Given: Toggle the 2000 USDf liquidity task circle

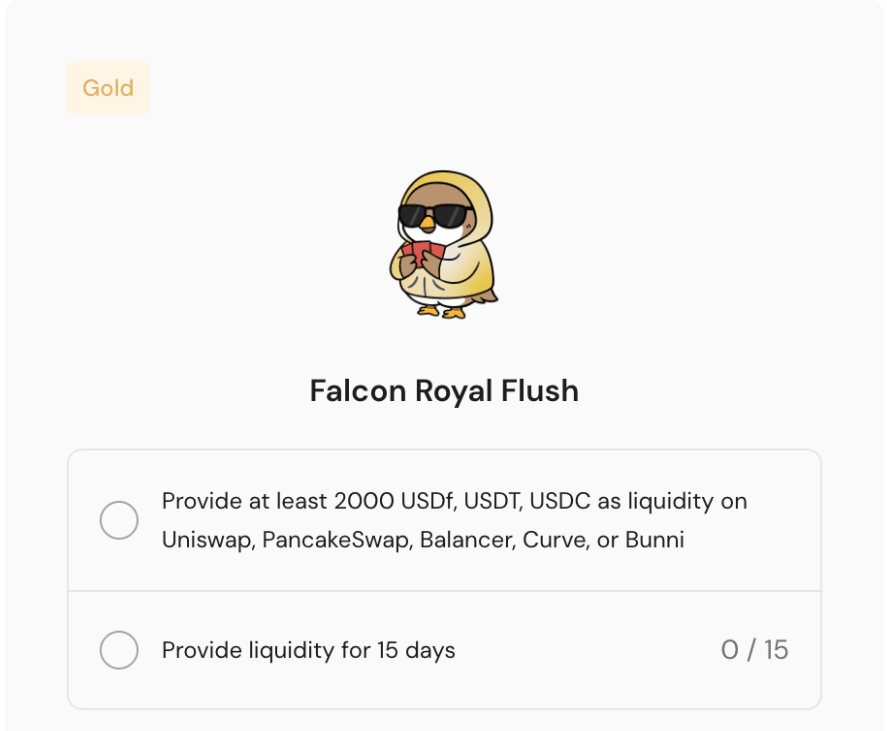Looking at the screenshot, I should (119, 520).
